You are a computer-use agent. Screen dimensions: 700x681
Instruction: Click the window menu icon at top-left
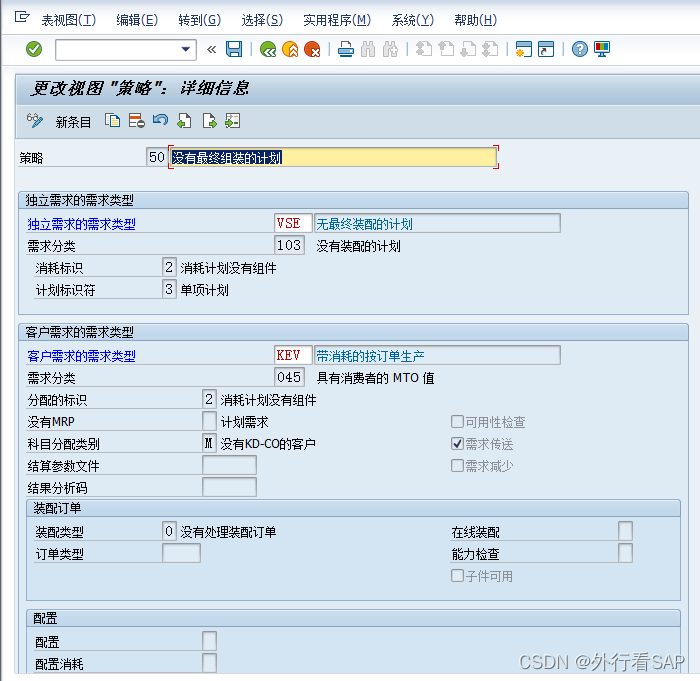(21, 17)
